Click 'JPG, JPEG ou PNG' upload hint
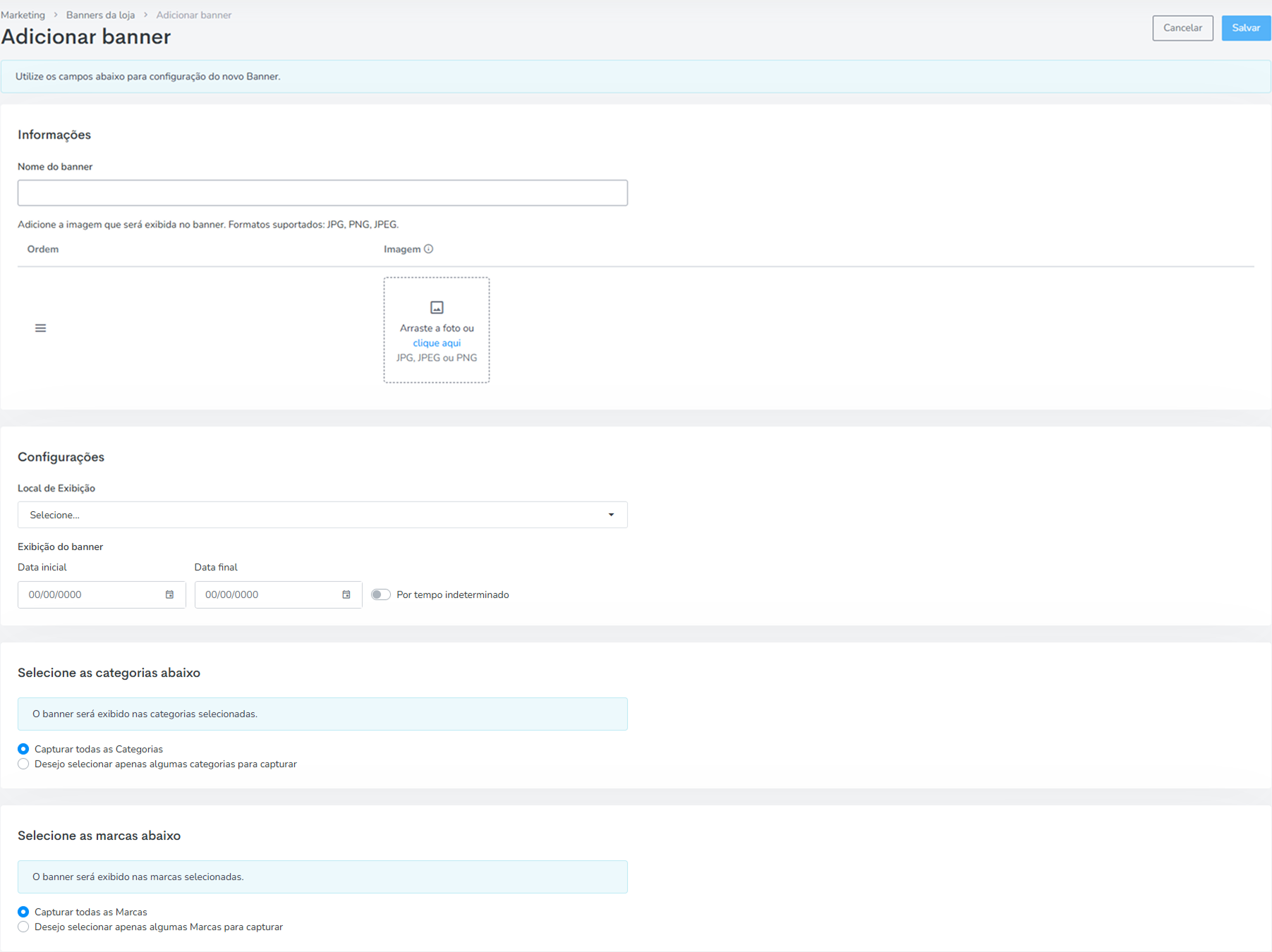The width and height of the screenshot is (1272, 952). pyautogui.click(x=437, y=358)
